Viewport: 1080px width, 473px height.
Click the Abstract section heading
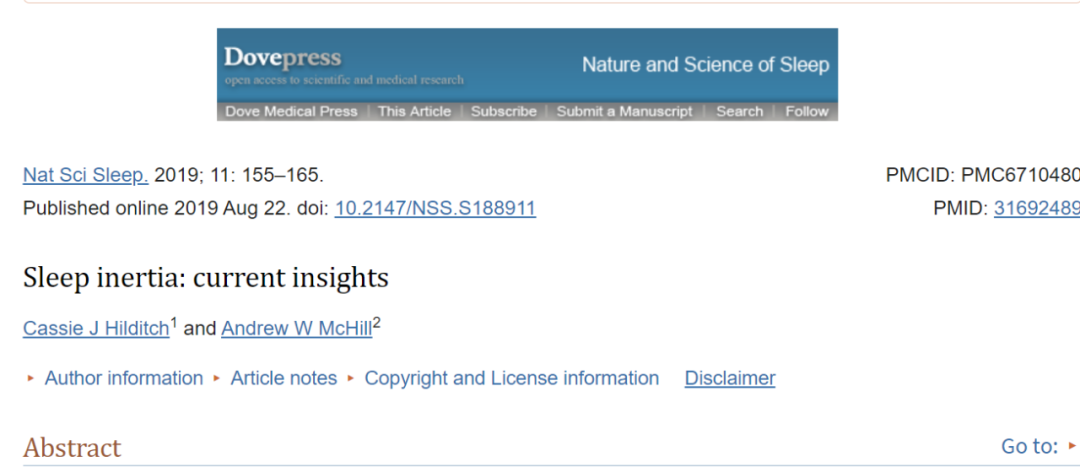click(72, 448)
